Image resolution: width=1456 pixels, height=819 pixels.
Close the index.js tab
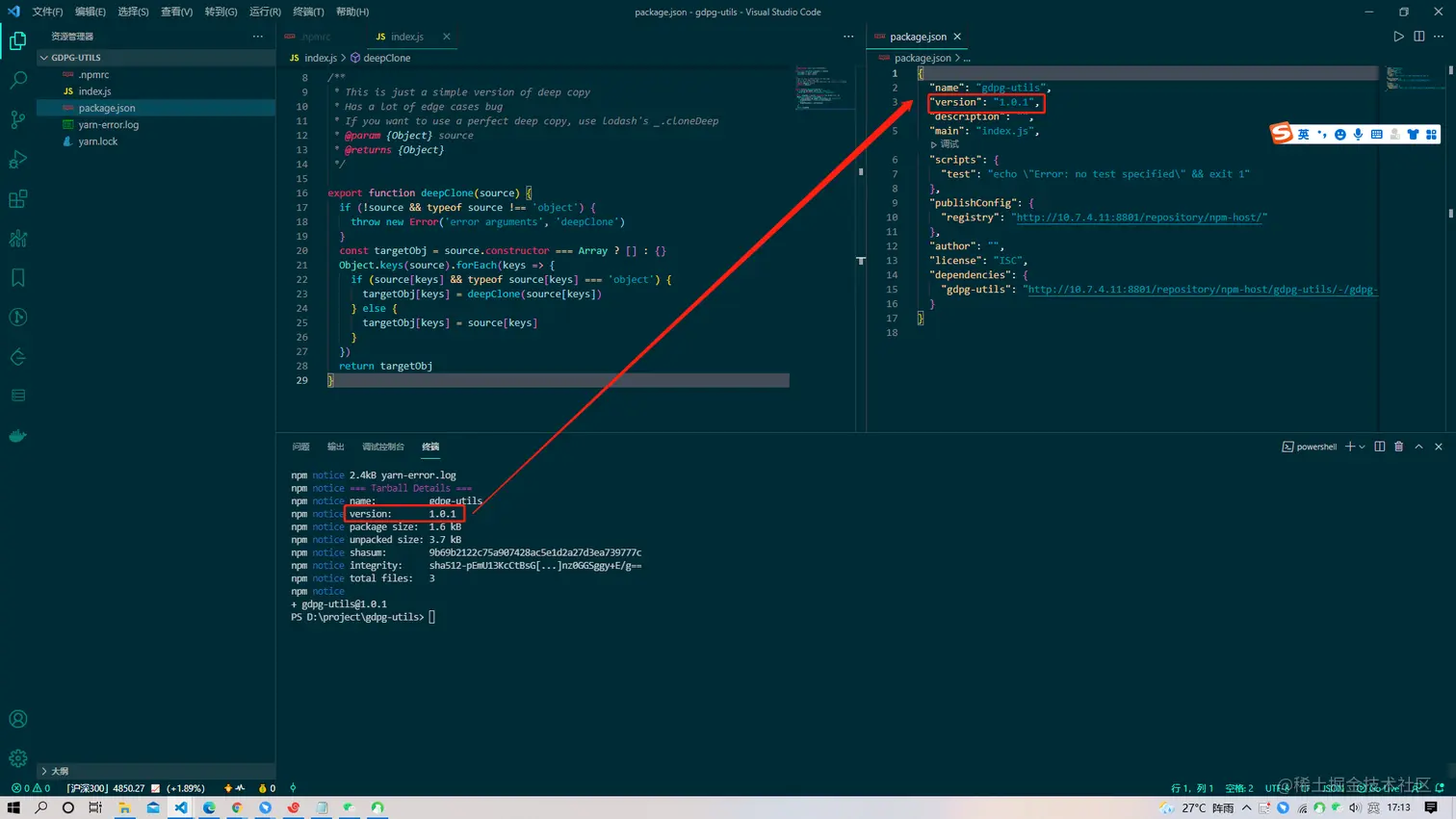(447, 37)
